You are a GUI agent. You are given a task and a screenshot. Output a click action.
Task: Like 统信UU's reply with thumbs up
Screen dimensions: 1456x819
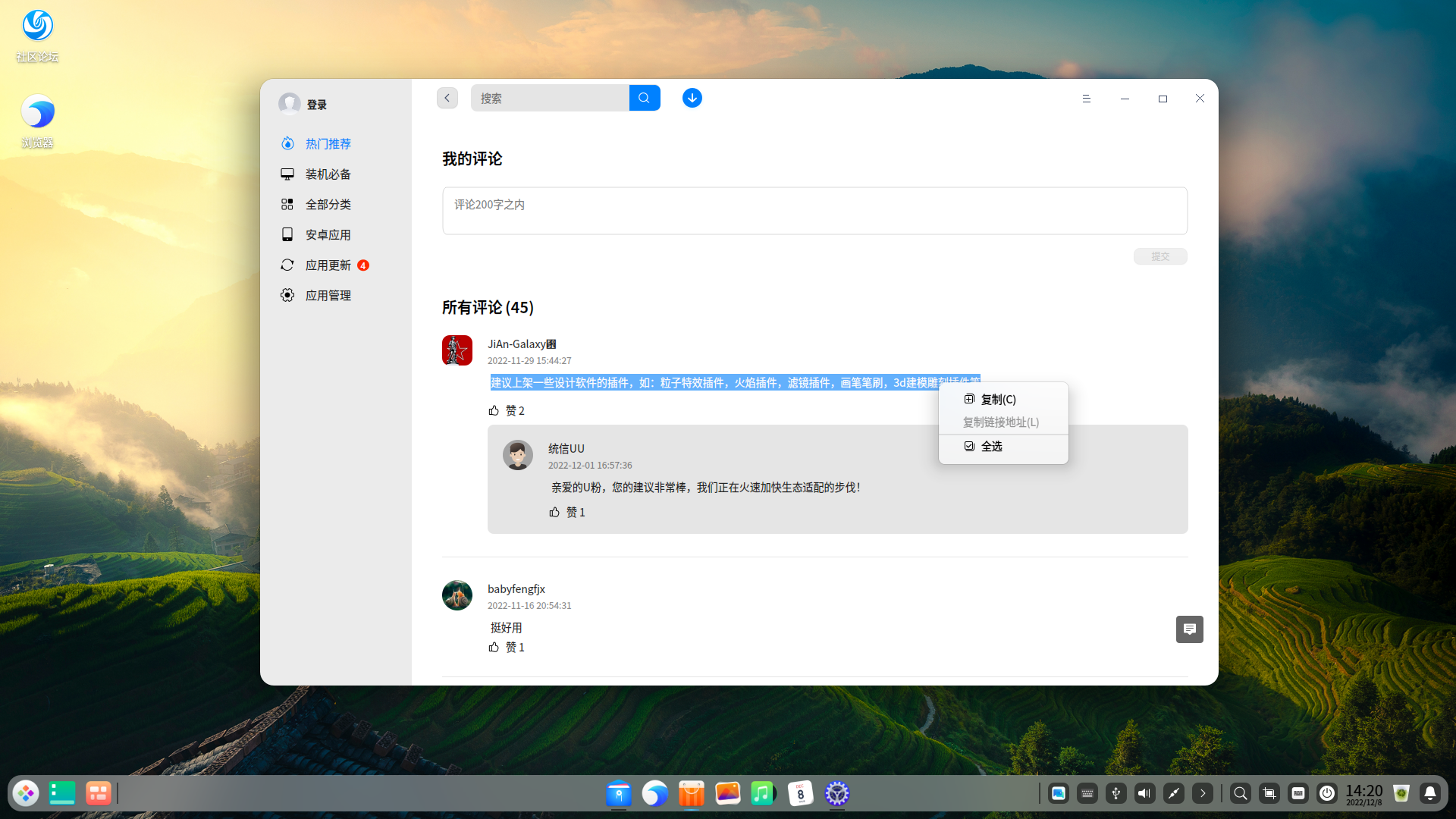(x=554, y=512)
